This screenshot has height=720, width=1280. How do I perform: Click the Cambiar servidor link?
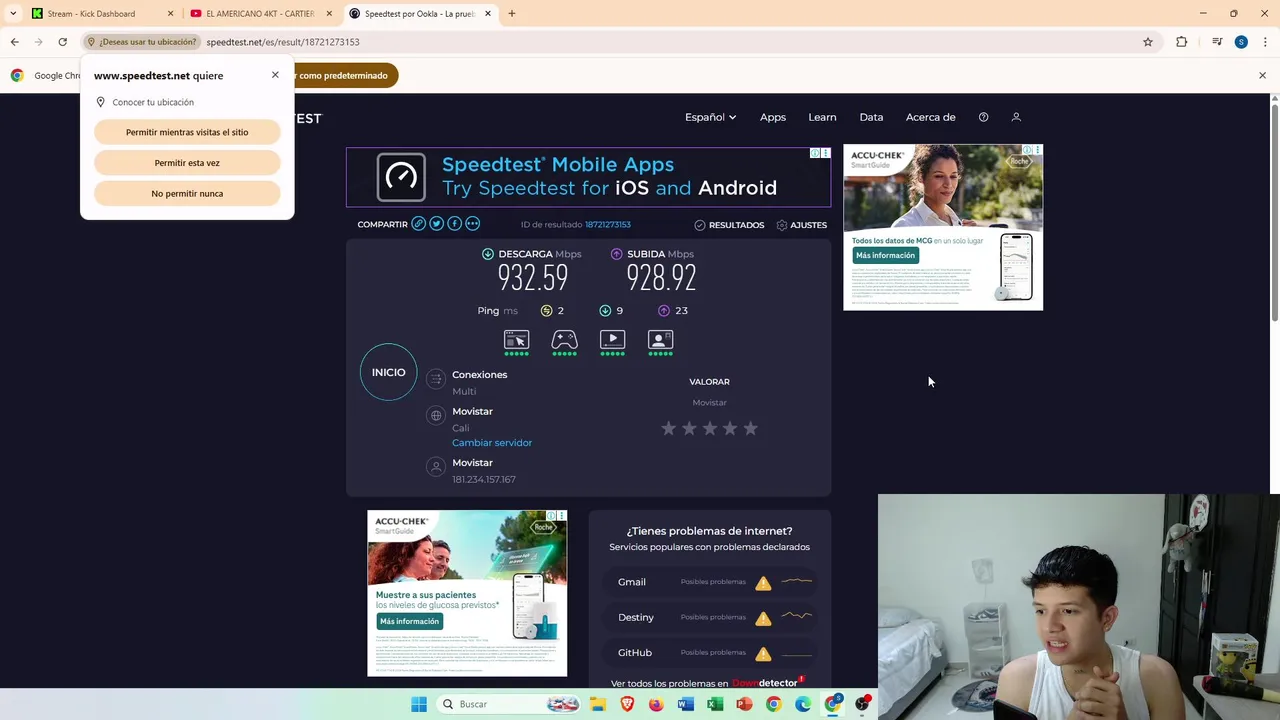pyautogui.click(x=492, y=443)
